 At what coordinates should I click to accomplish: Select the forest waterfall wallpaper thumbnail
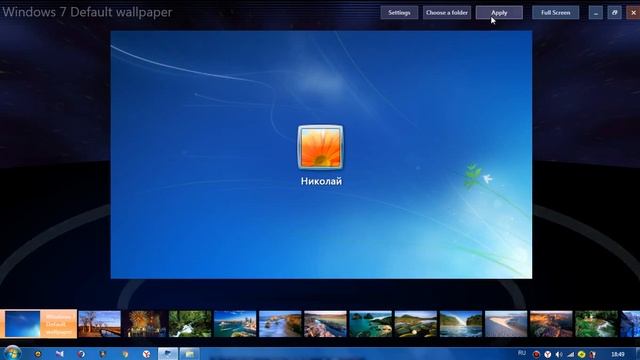190,324
